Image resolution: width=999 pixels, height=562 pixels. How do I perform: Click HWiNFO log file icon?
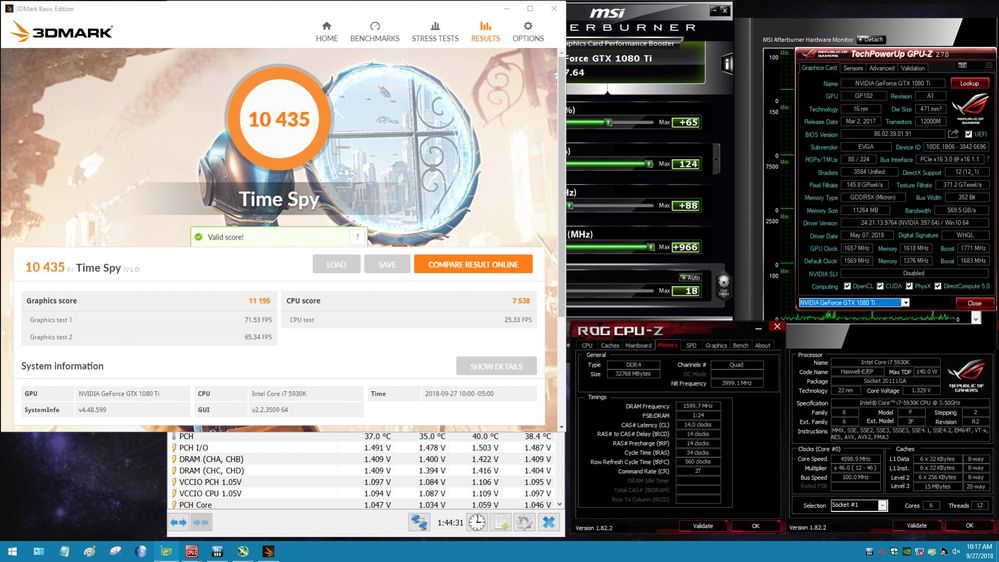click(x=502, y=522)
